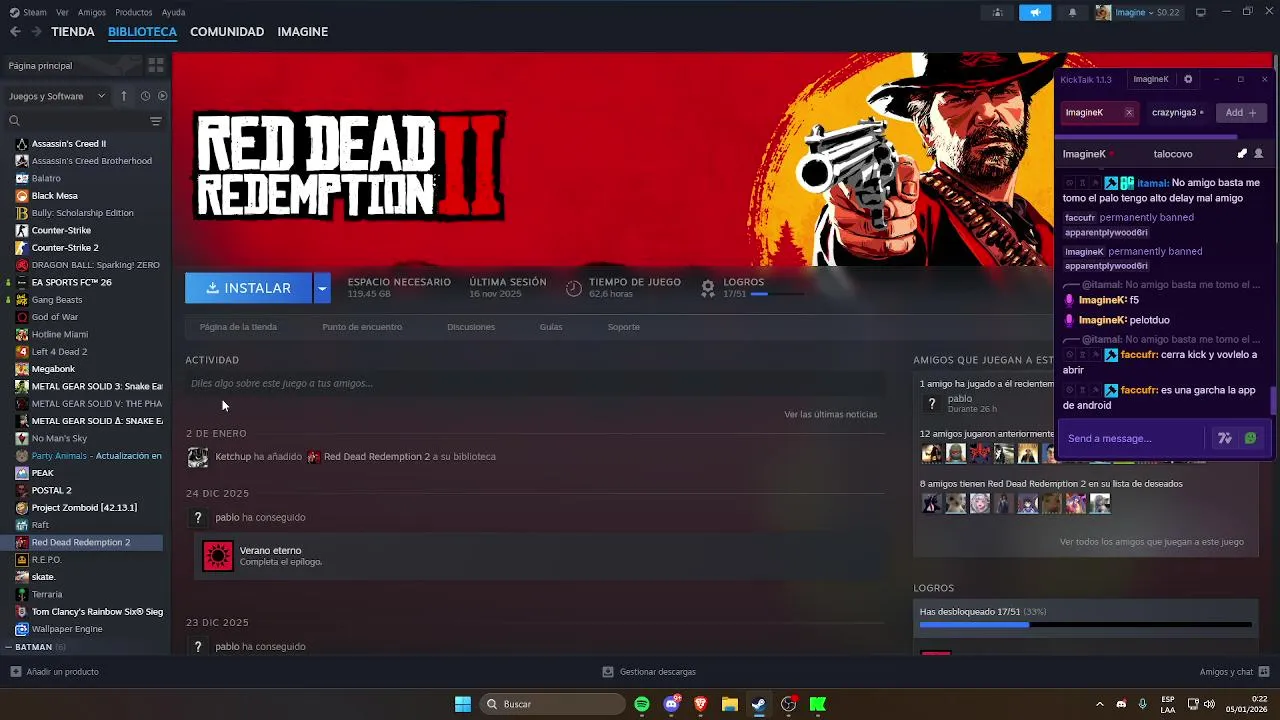Go to the TIENDA tab
Screen dimensions: 1280x720
[73, 32]
